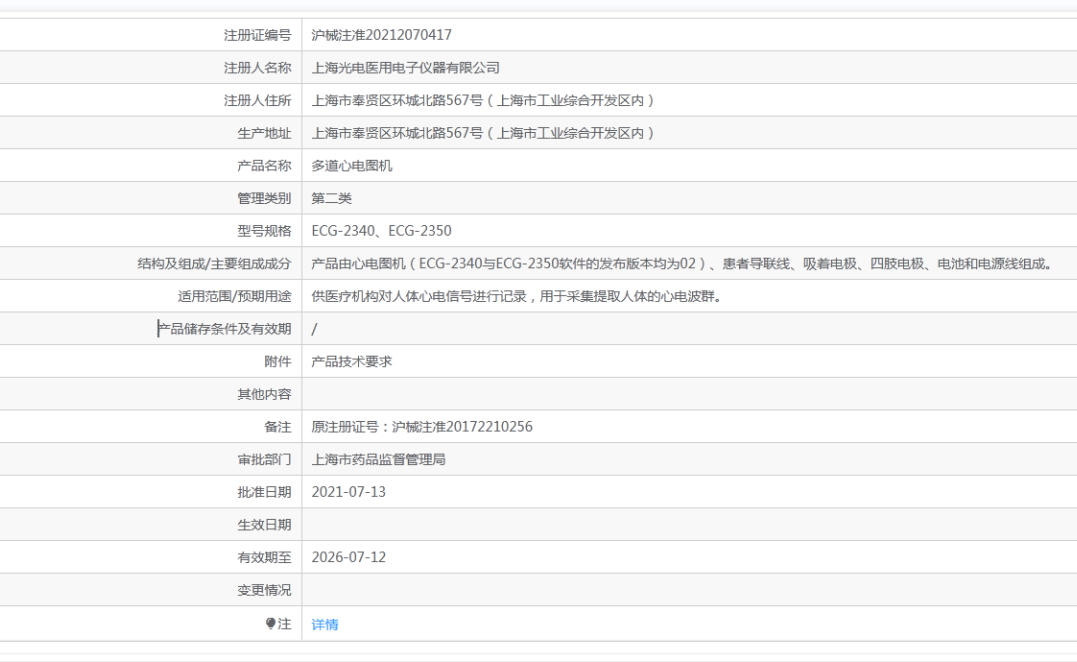Click the 产品名称 label
The height and width of the screenshot is (662, 1077).
coord(264,166)
